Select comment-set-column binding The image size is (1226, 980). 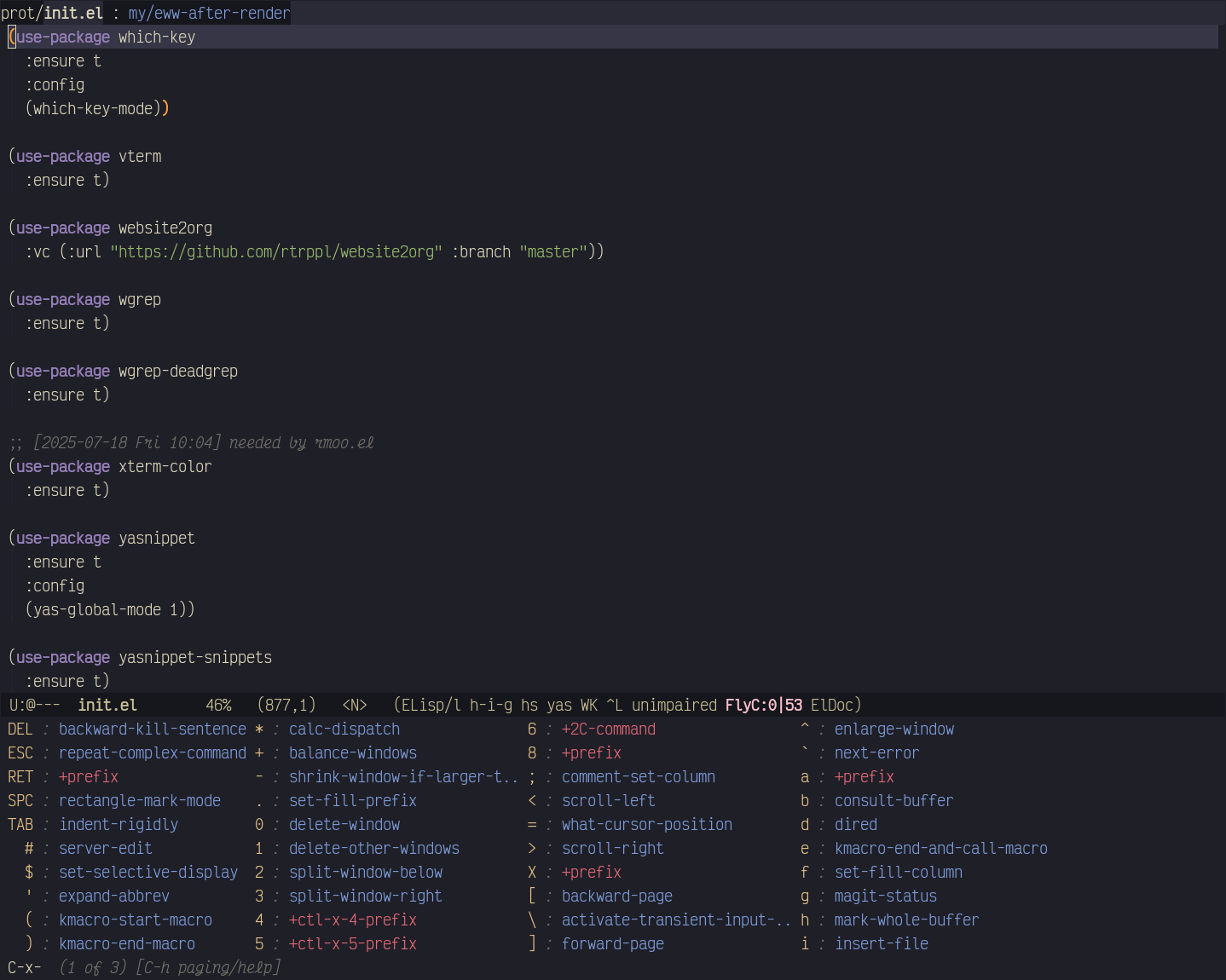[639, 776]
